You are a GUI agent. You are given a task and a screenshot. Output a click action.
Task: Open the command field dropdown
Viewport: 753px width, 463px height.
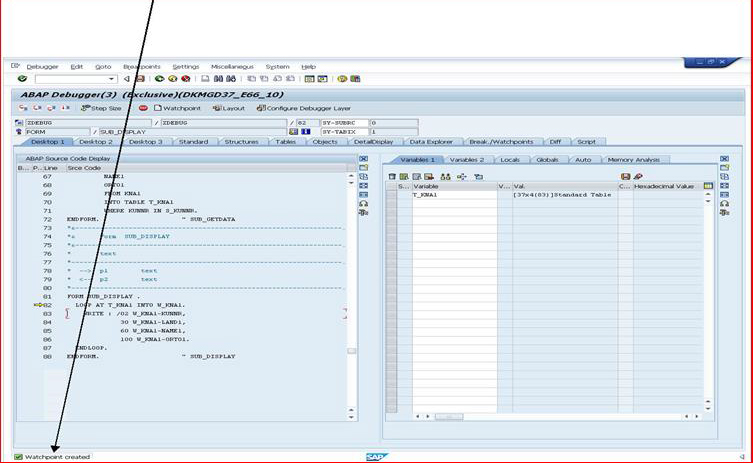point(111,79)
